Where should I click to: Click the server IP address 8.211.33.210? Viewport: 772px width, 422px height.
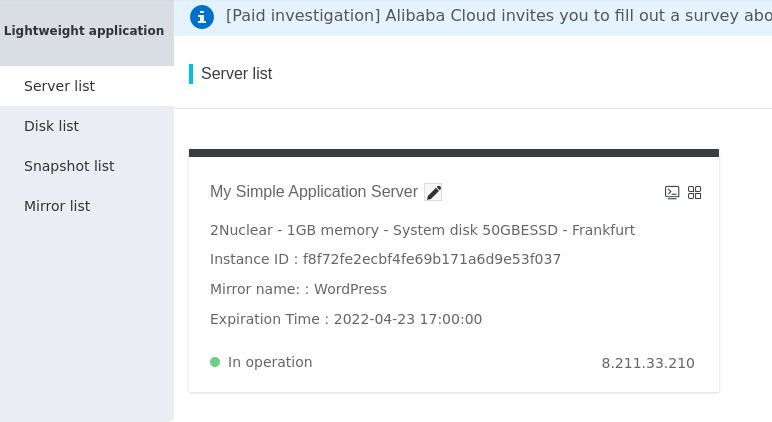tap(648, 363)
